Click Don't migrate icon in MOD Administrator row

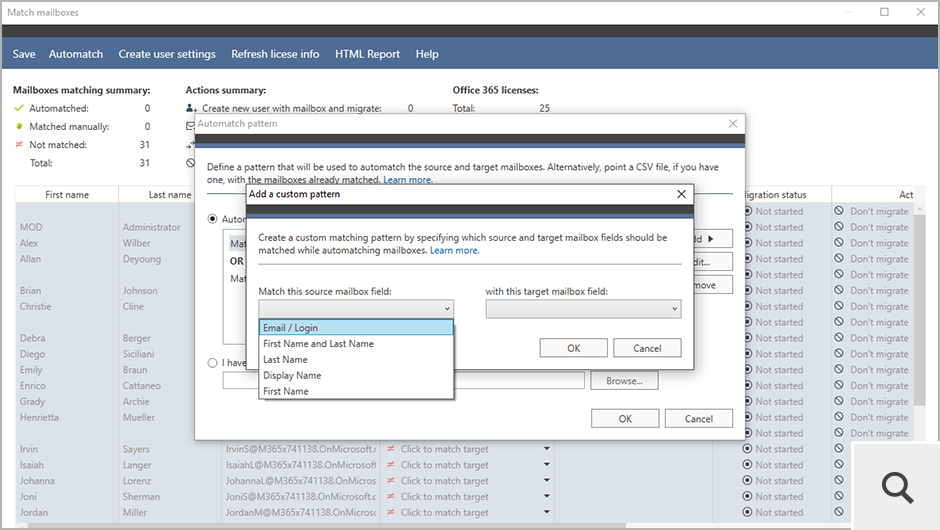tap(839, 227)
